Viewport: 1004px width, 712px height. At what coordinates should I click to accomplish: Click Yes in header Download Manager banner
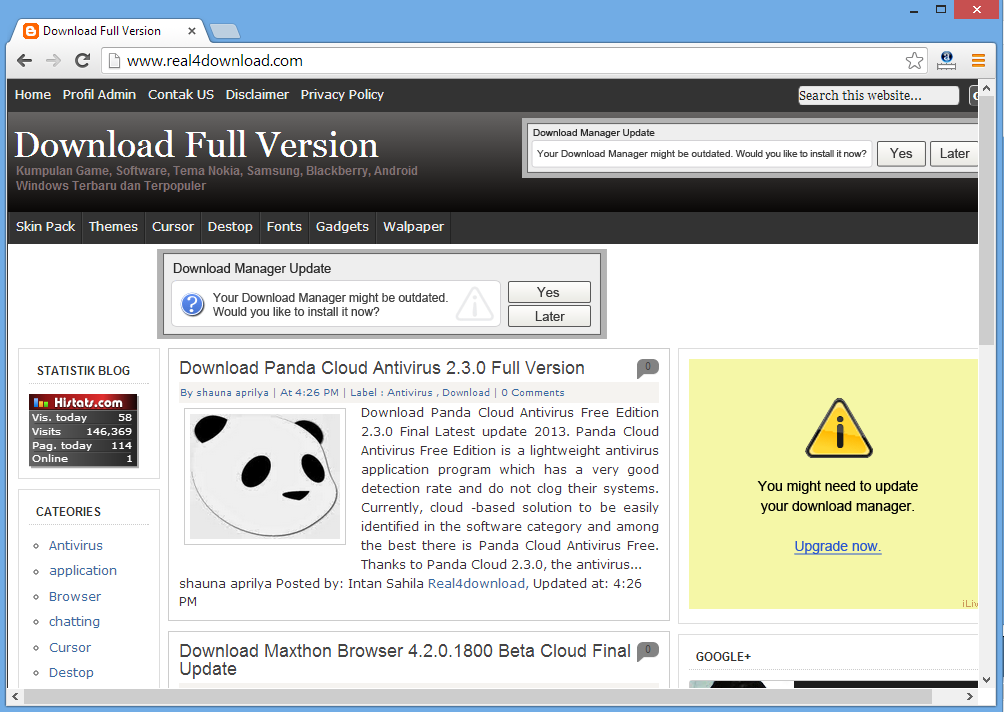click(901, 154)
